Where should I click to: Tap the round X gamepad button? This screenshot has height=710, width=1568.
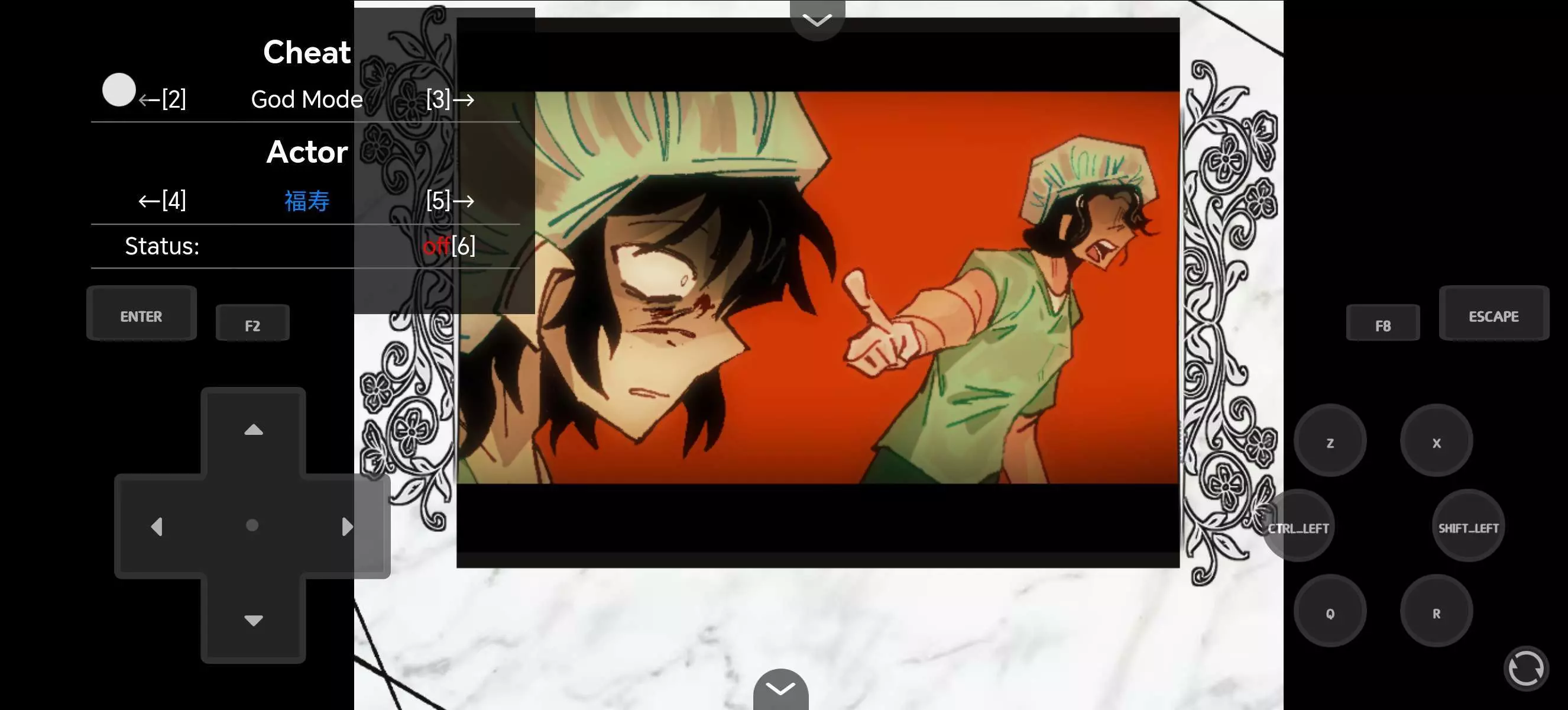[x=1436, y=442]
